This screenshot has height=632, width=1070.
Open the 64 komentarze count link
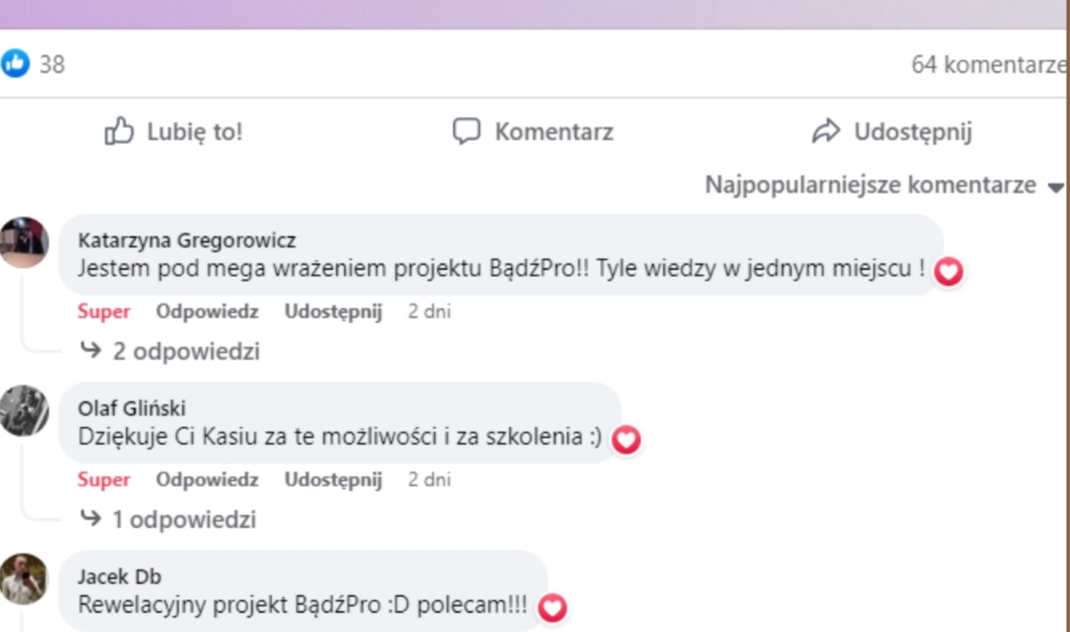pos(988,65)
